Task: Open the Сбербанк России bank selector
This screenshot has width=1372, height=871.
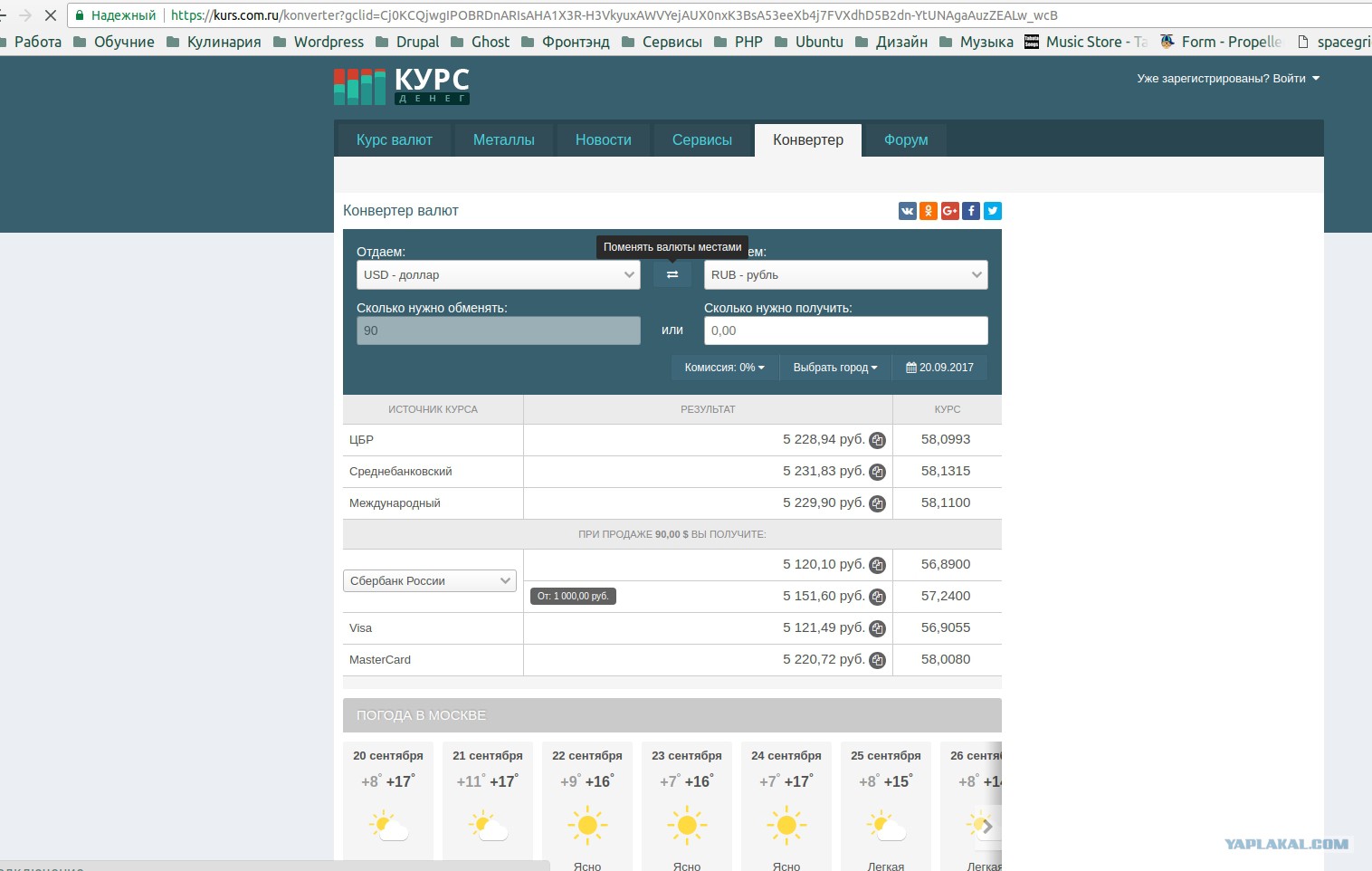Action: tap(430, 581)
